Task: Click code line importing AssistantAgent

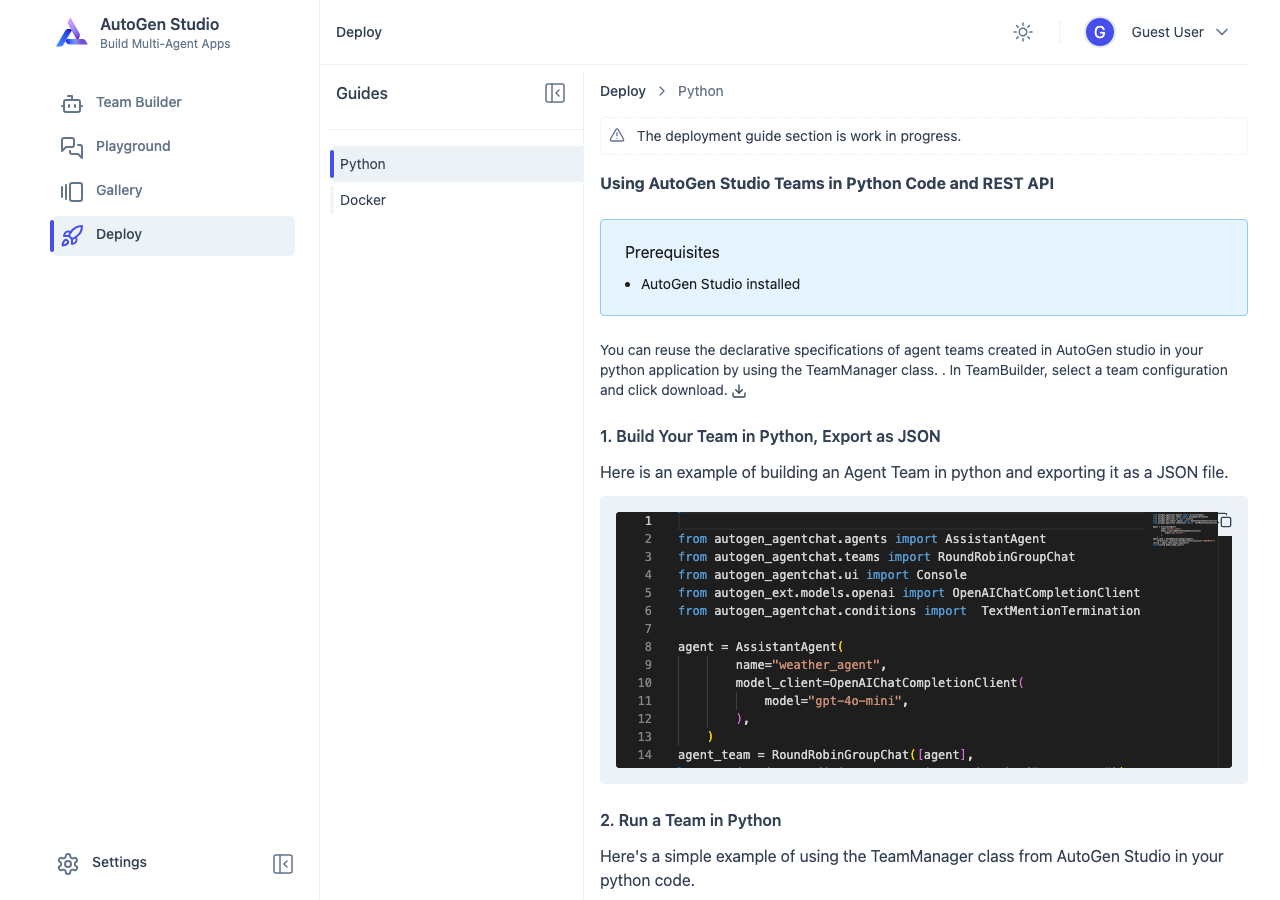Action: coord(862,539)
